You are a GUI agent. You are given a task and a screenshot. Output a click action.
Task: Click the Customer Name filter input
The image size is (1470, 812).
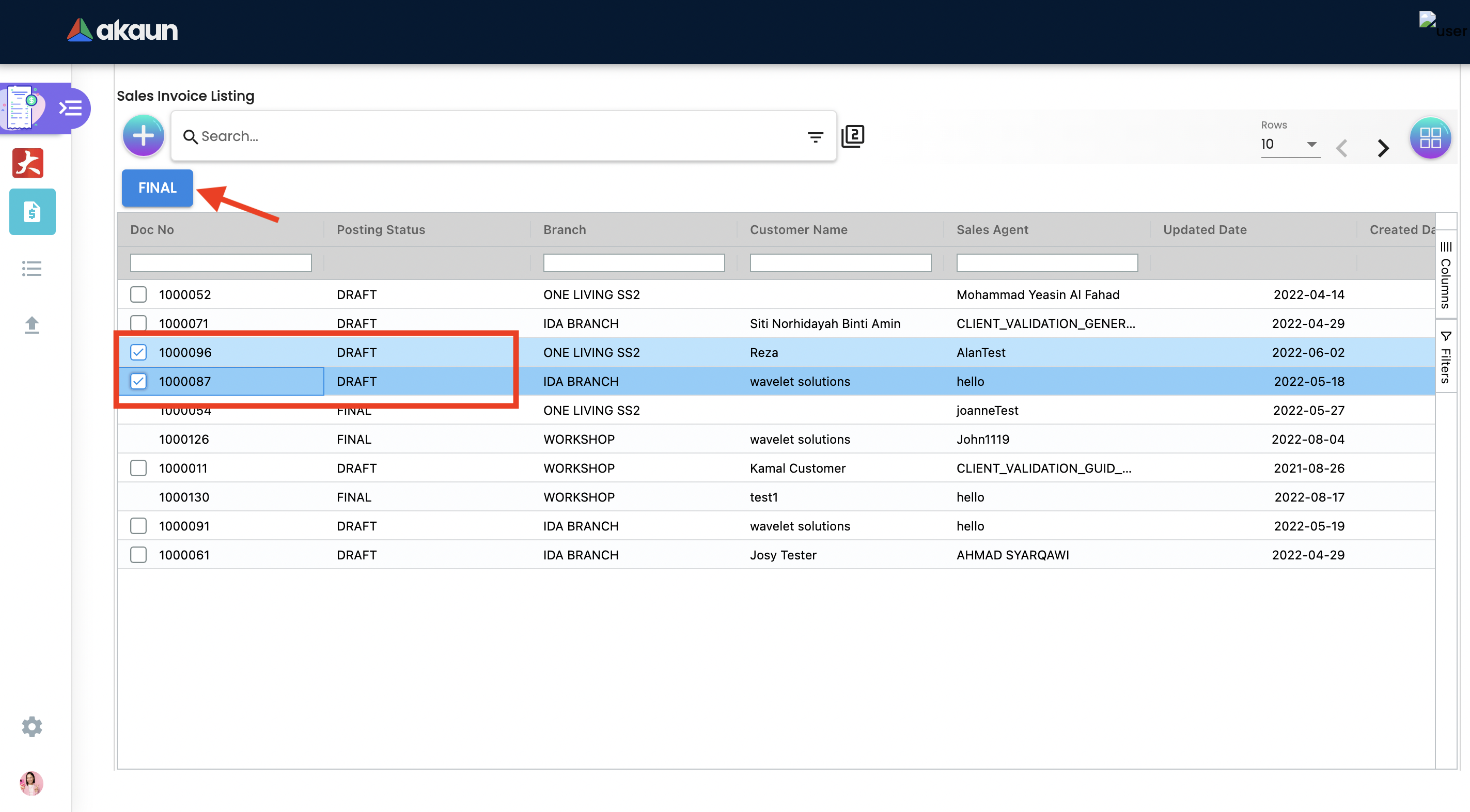[x=840, y=263]
